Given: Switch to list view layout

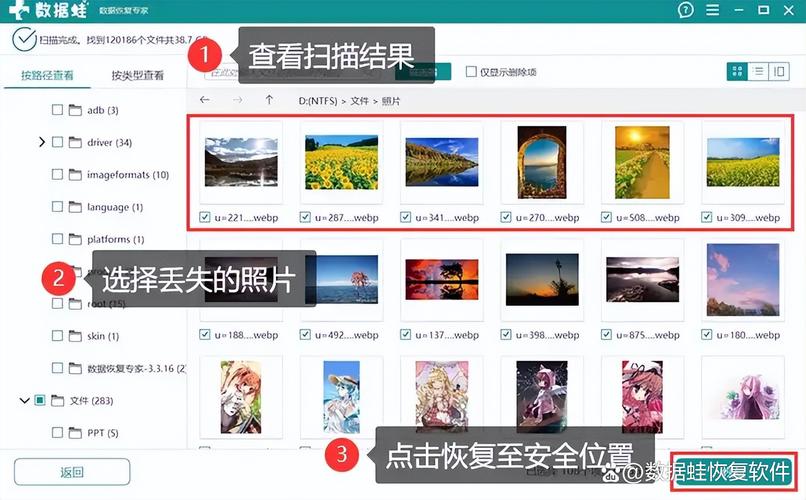Looking at the screenshot, I should (x=758, y=72).
